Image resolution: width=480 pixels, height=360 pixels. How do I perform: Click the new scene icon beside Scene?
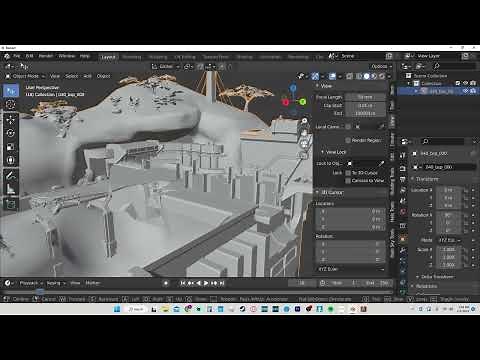point(389,56)
